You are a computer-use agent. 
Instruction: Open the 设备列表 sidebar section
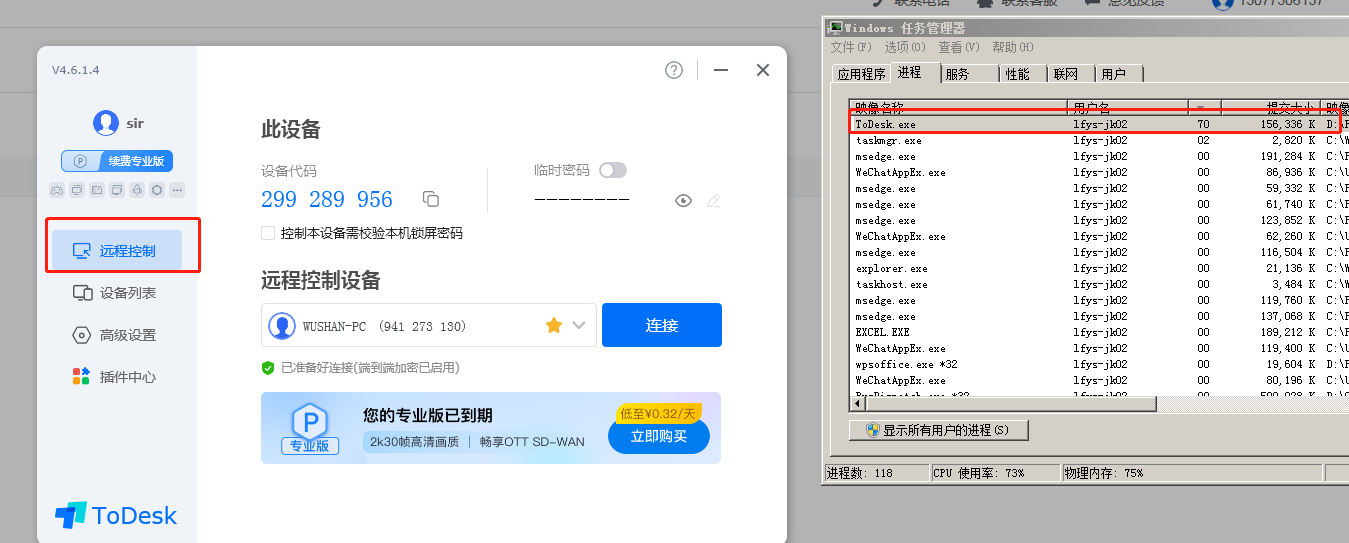tap(117, 293)
